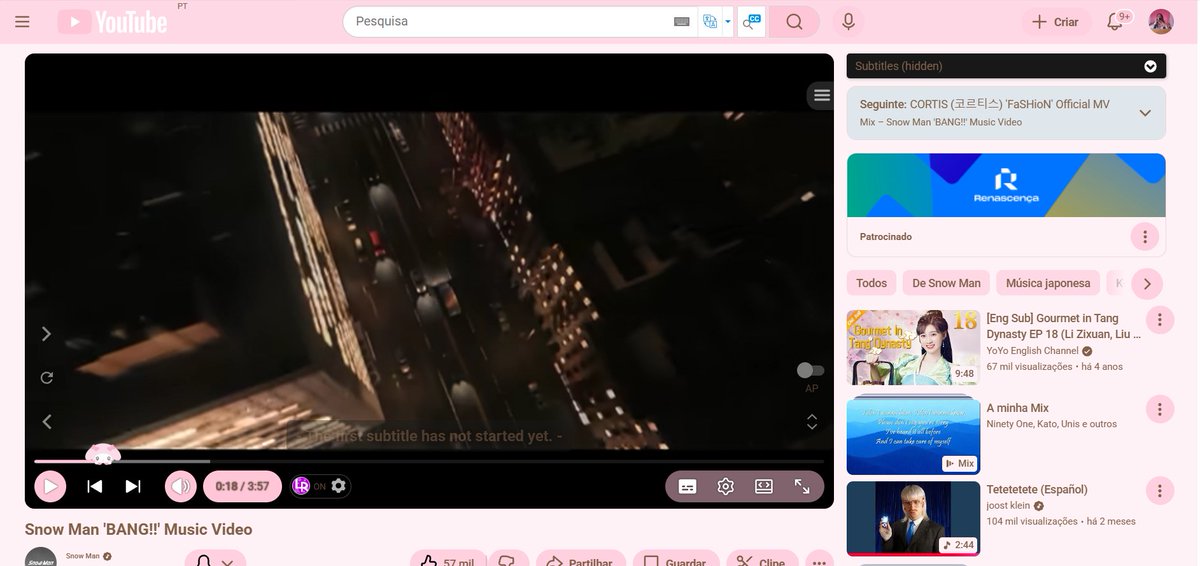Click the Clipe button
The height and width of the screenshot is (566, 1200).
(763, 560)
